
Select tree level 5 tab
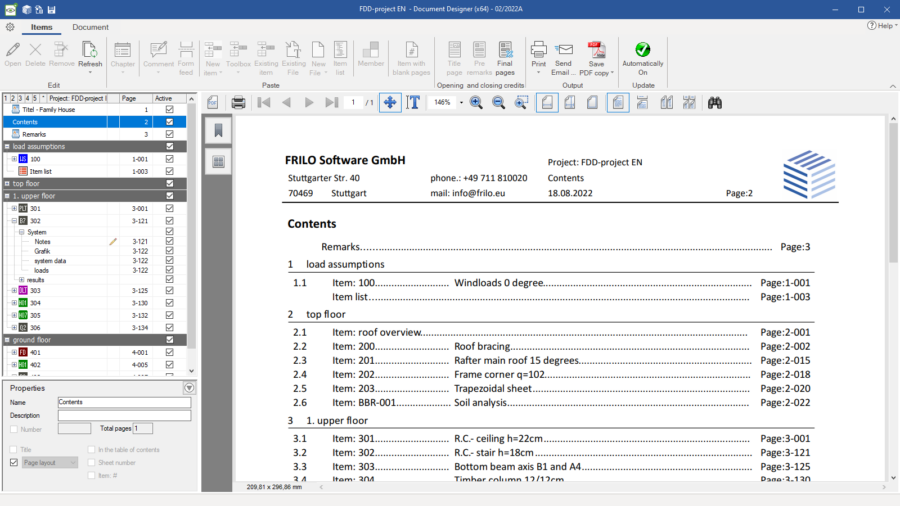pyautogui.click(x=34, y=98)
